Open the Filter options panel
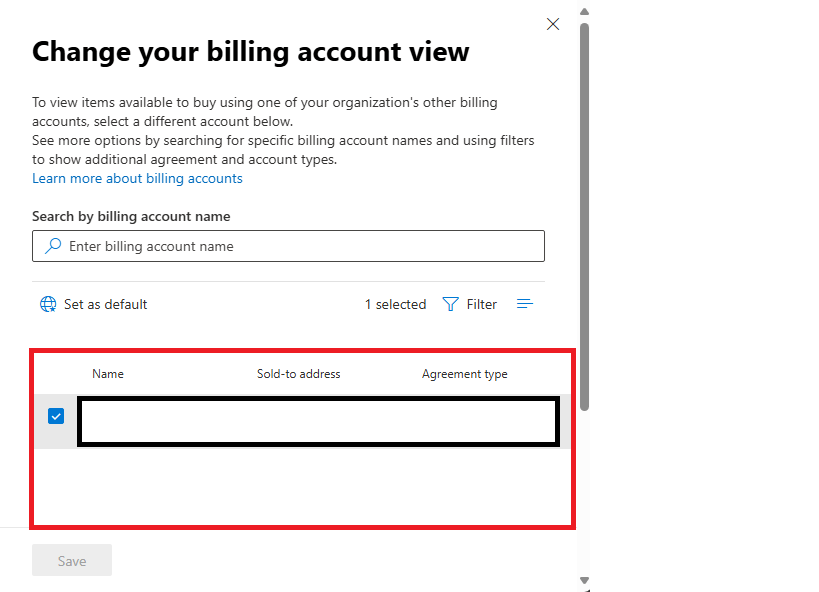 470,304
